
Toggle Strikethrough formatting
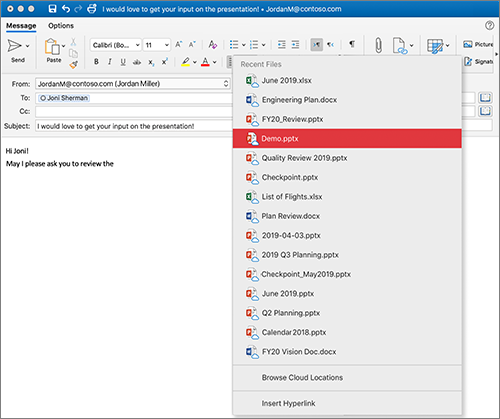137,62
